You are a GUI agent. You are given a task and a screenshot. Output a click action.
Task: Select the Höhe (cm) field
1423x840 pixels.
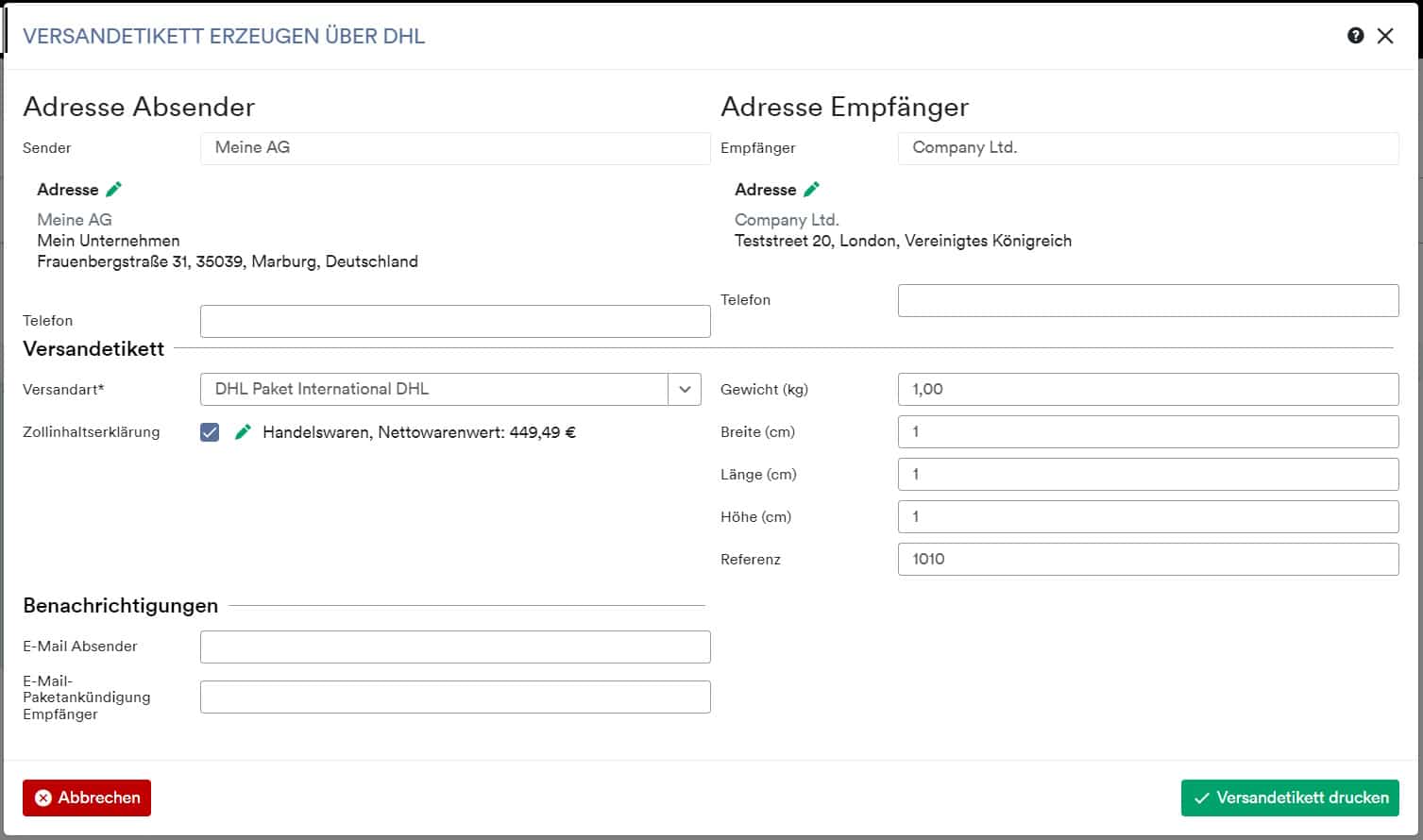(x=1148, y=516)
